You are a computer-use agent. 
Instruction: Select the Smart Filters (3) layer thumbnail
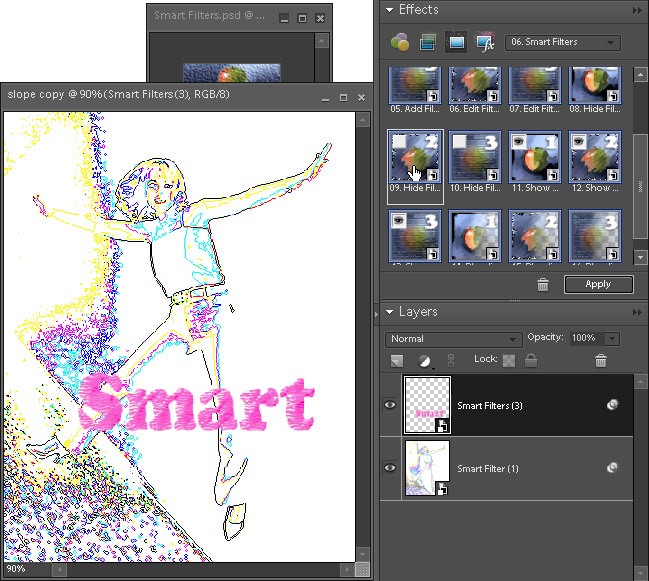click(x=427, y=405)
